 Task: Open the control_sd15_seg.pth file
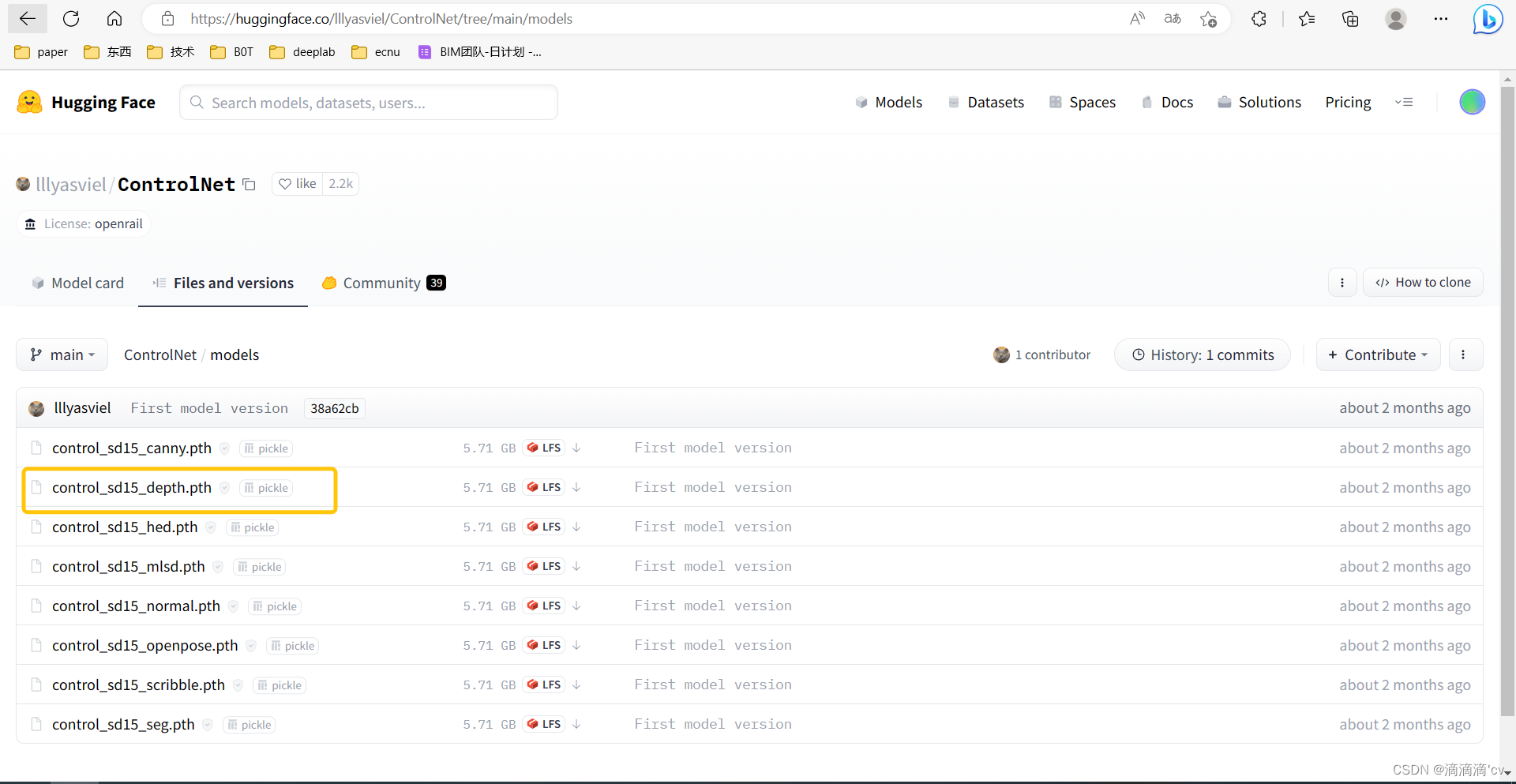click(x=123, y=724)
